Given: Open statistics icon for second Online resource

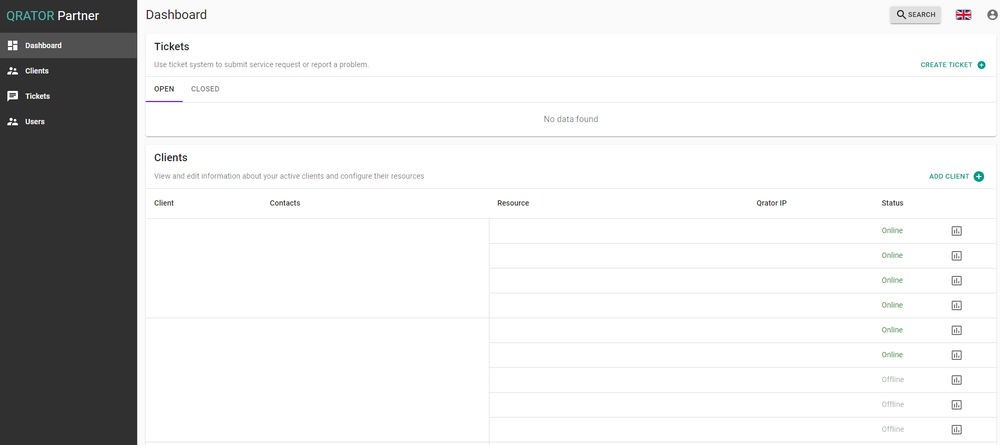Looking at the screenshot, I should point(956,256).
